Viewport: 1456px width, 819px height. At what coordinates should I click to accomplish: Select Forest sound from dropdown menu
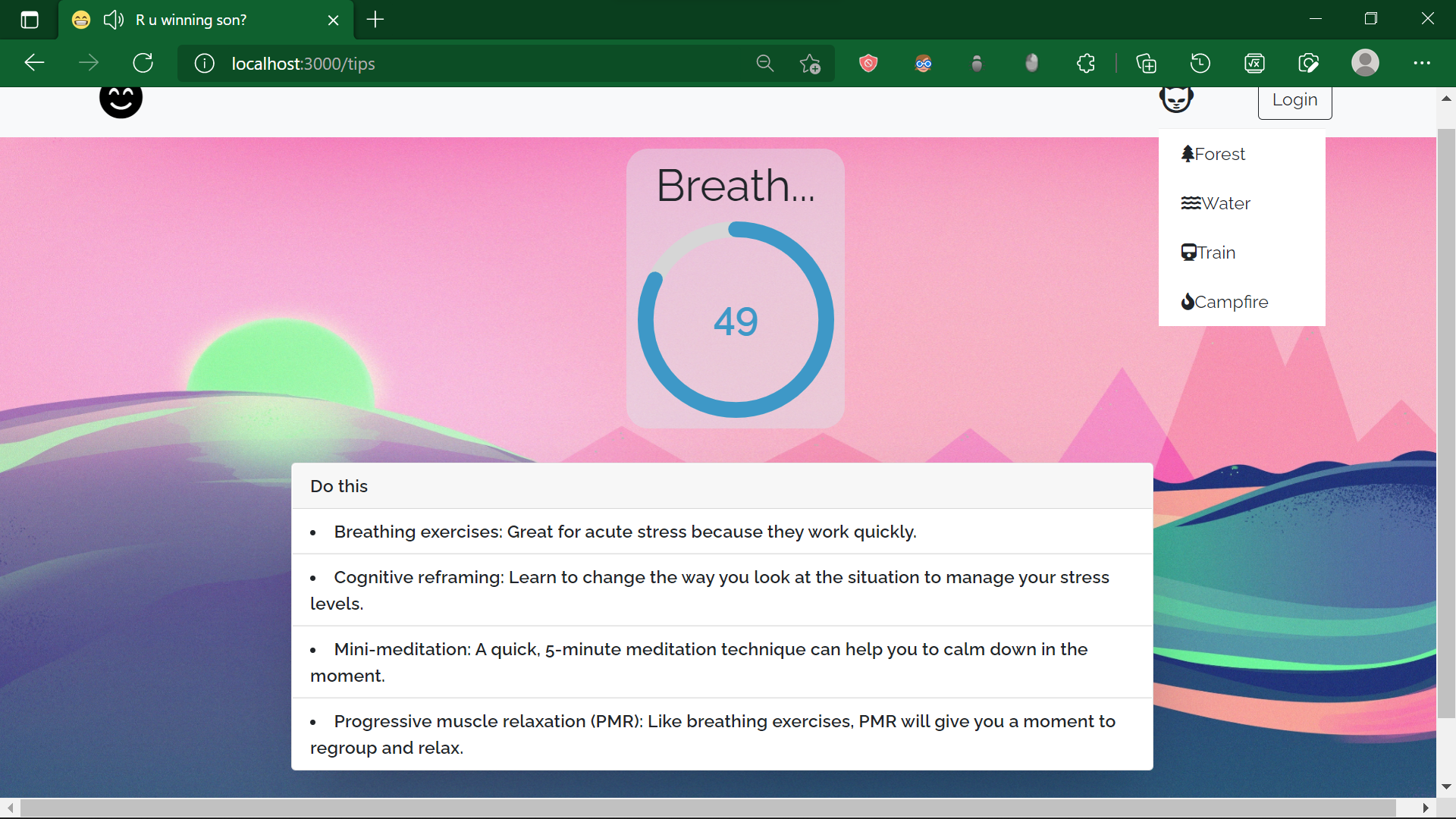point(1213,154)
